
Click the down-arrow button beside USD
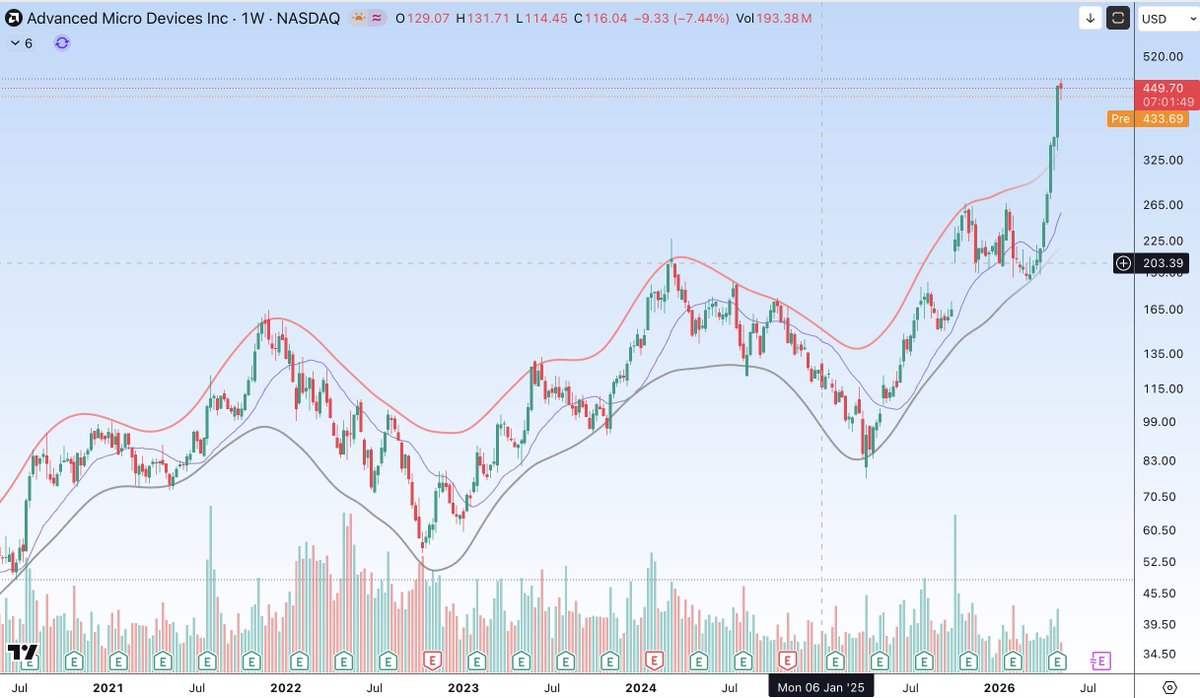[x=1091, y=18]
